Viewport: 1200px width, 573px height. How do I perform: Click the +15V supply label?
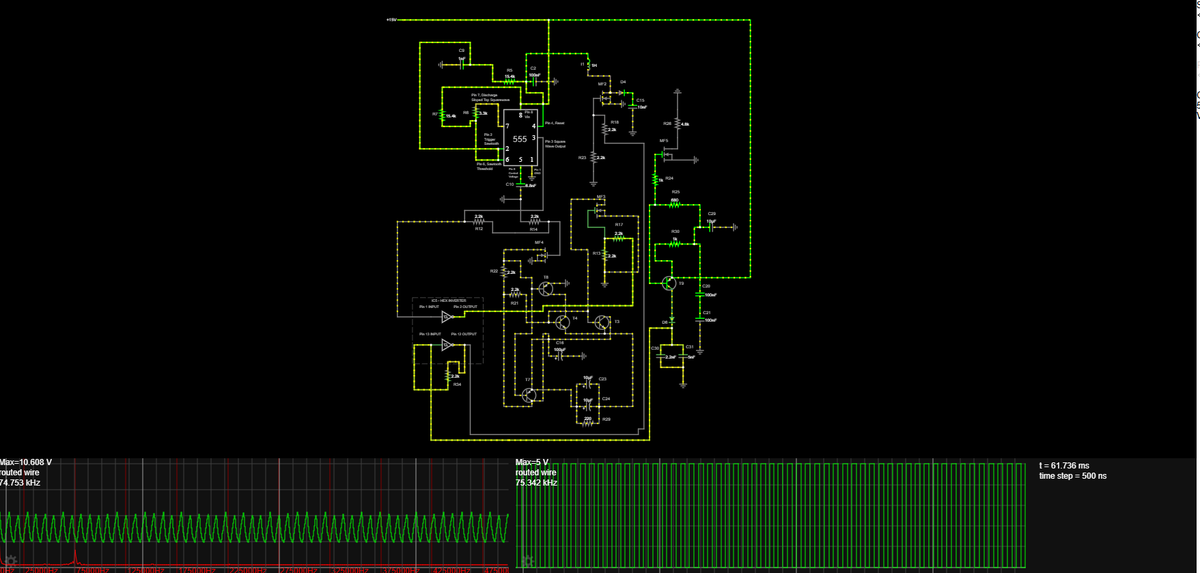(x=391, y=18)
